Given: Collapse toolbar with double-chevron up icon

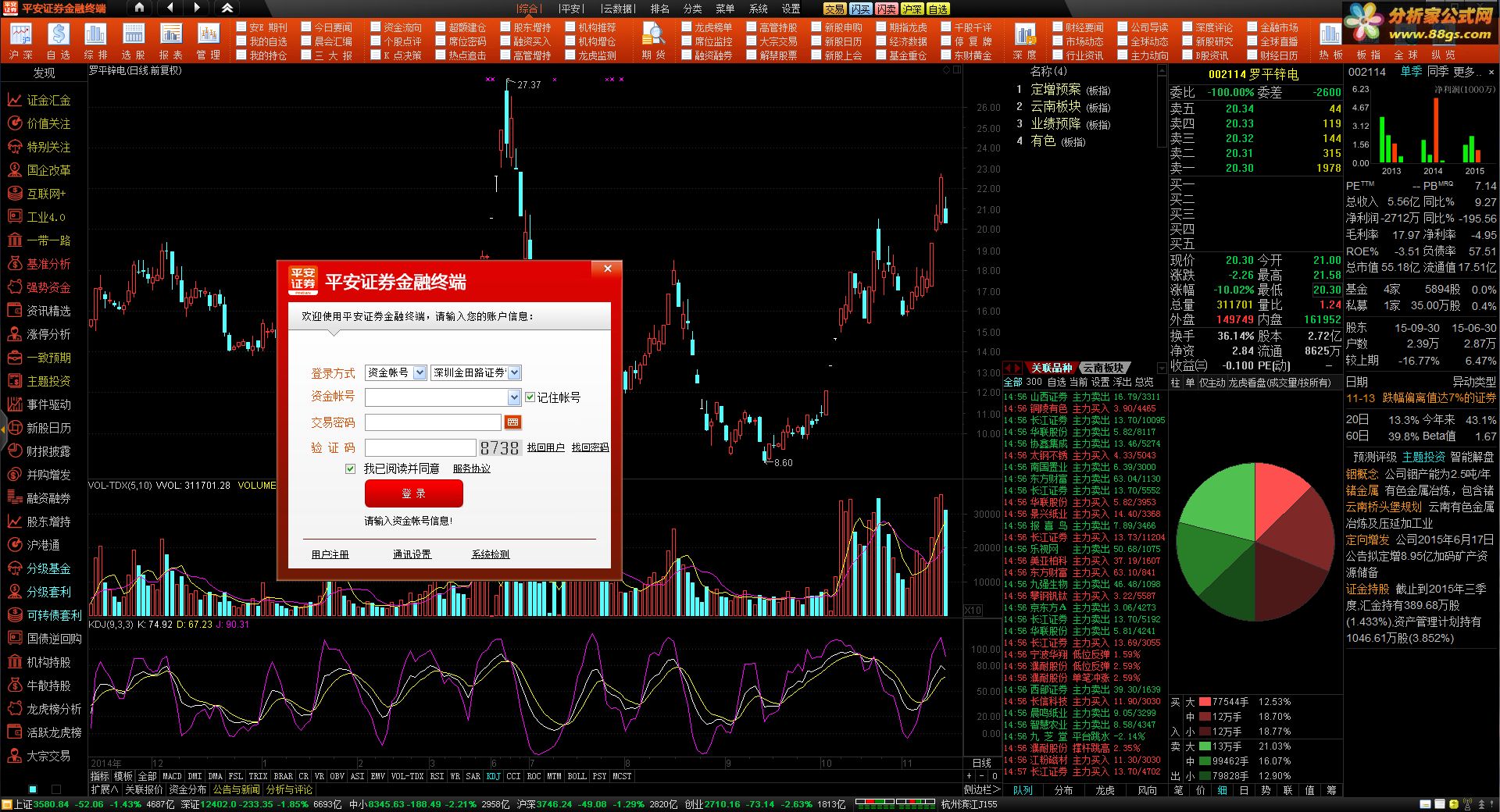Looking at the screenshot, I should click(227, 8).
